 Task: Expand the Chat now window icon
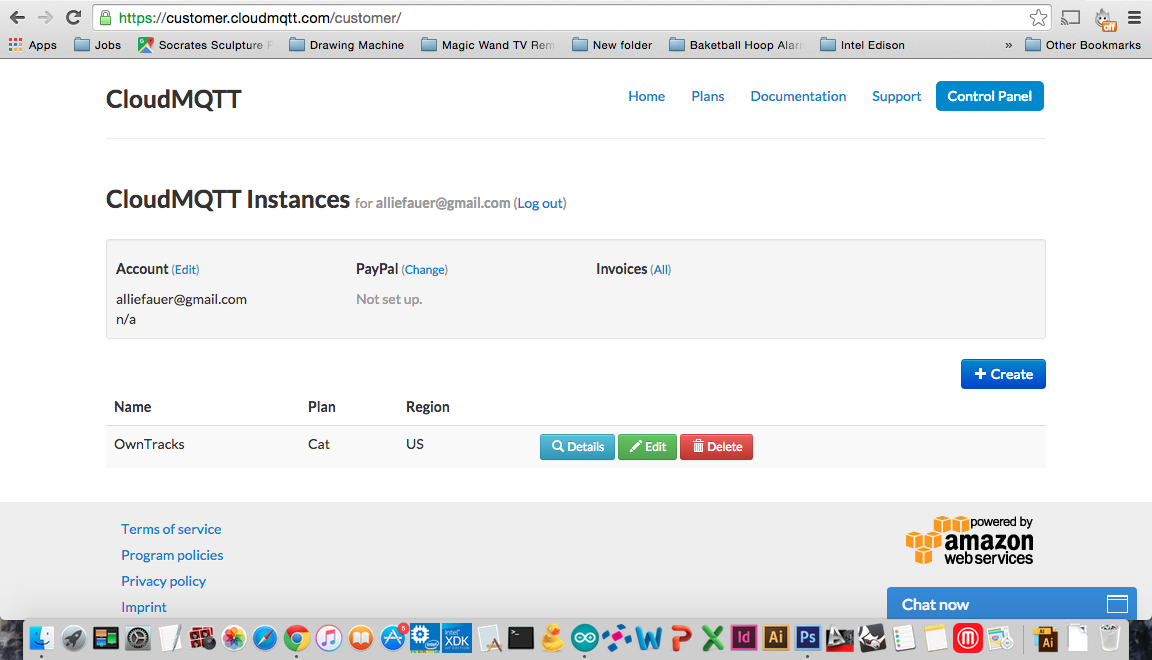click(x=1117, y=604)
